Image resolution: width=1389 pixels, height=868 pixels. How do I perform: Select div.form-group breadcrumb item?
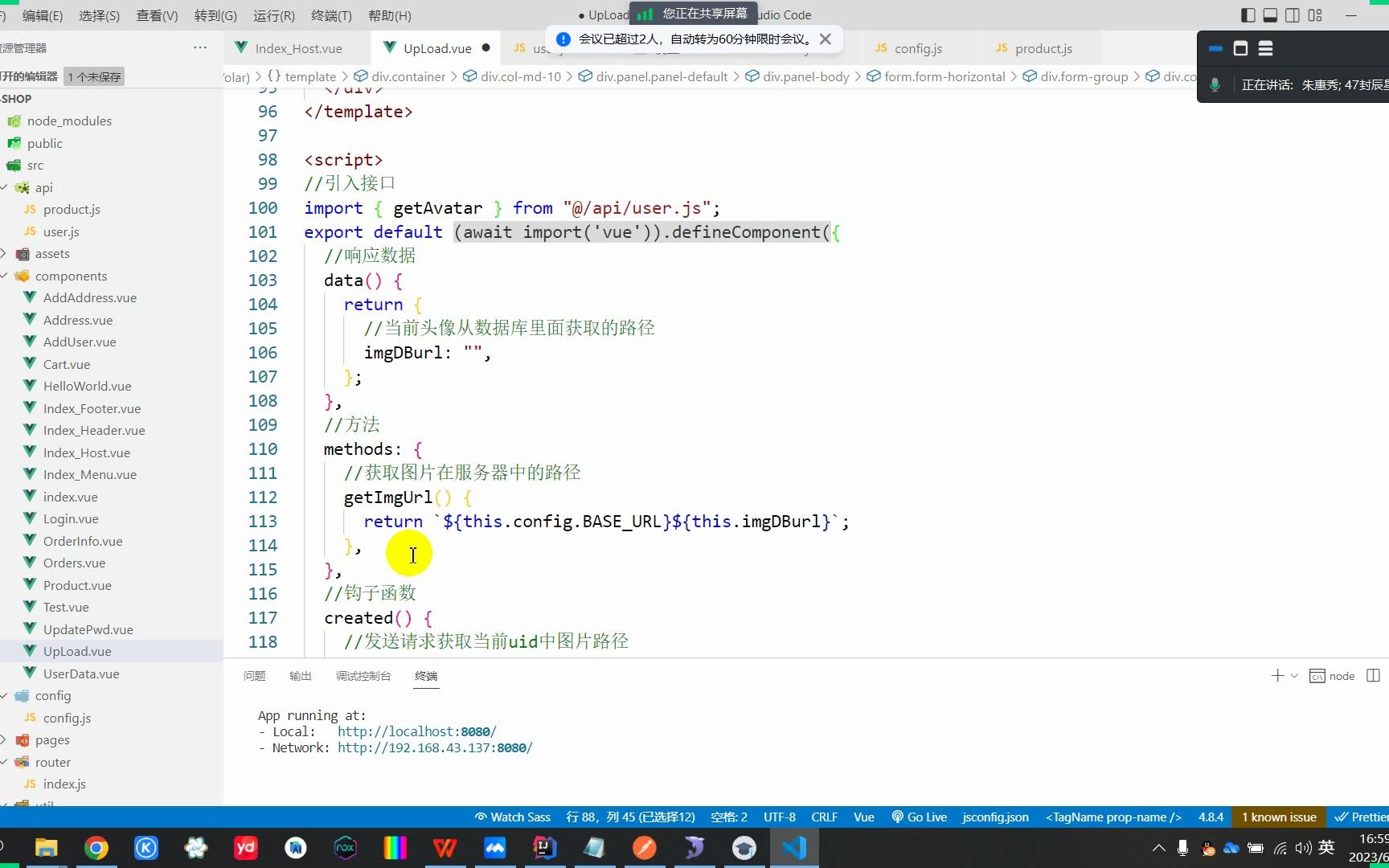[x=1084, y=76]
